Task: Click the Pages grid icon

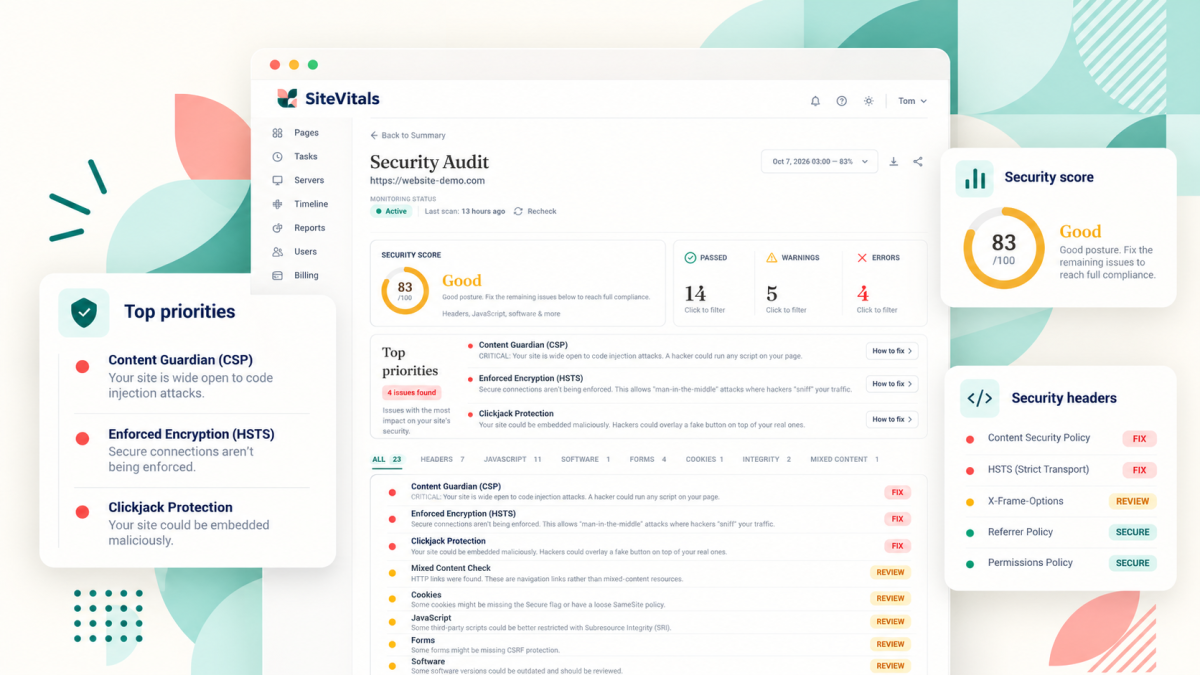Action: point(277,132)
